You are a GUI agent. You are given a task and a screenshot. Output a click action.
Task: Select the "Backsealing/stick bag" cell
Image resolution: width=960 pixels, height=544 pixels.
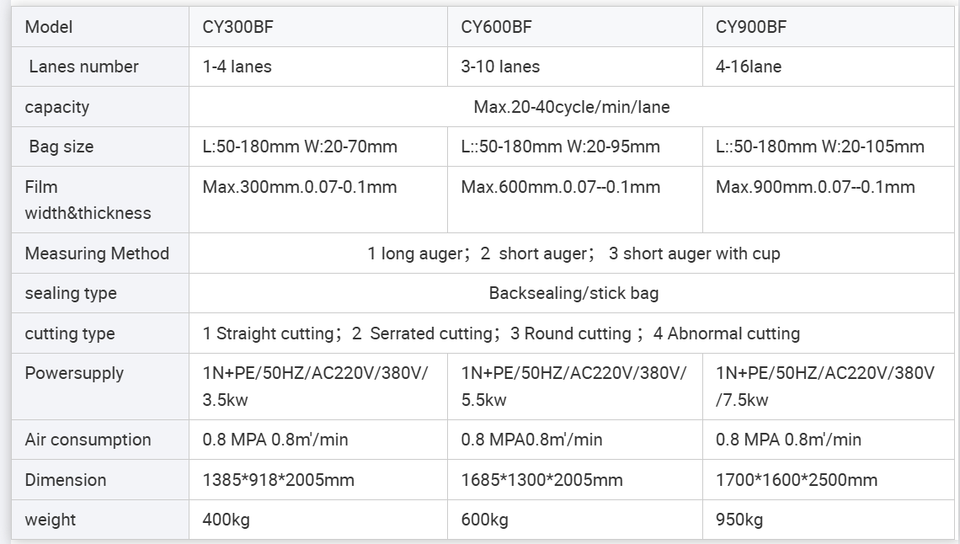click(x=573, y=294)
